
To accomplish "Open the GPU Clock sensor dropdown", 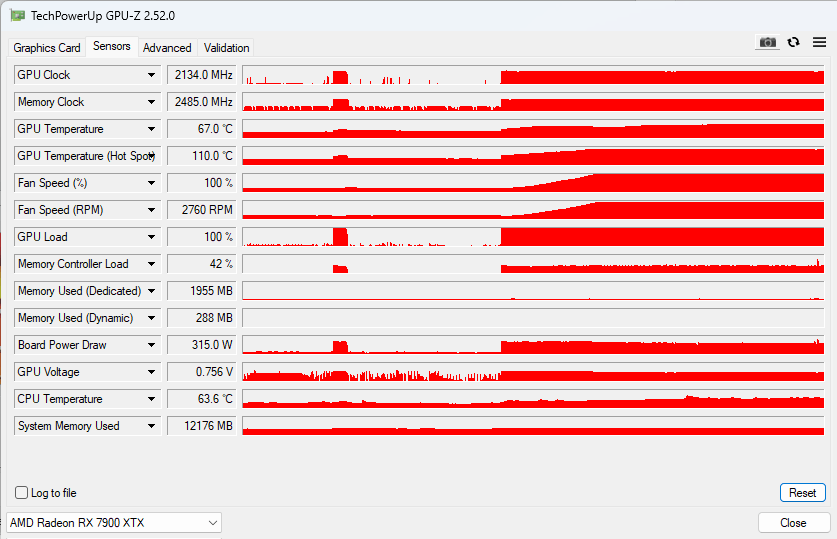I will 152,75.
